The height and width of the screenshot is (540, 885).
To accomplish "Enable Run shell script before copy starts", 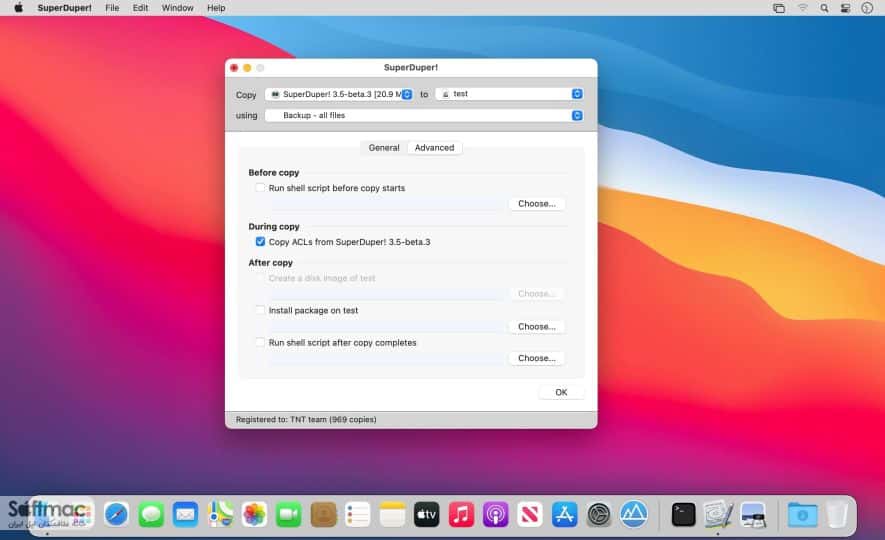I will (x=260, y=188).
